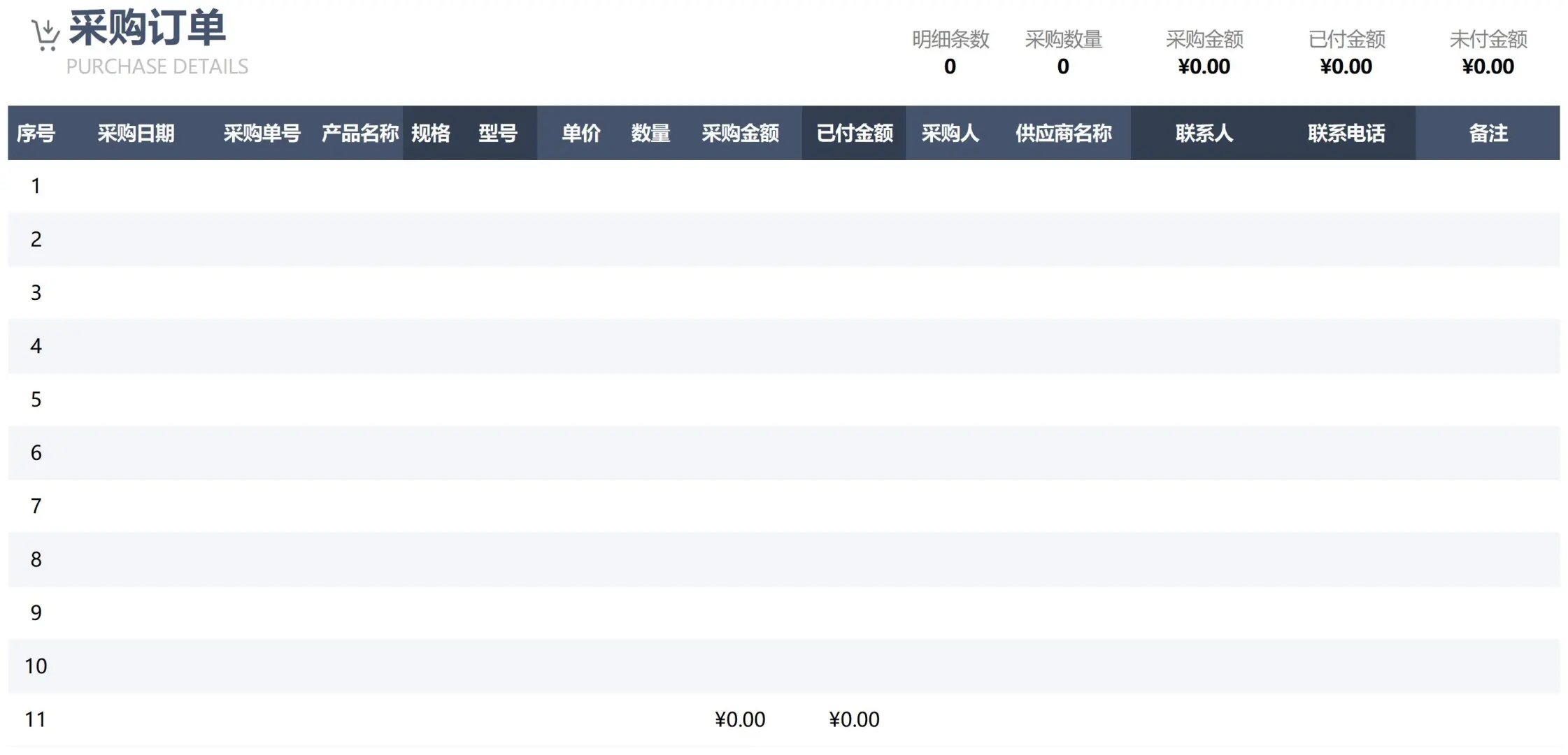This screenshot has height=755, width=1568.
Task: Click the 供应商名称 column header
Action: pyautogui.click(x=1063, y=133)
